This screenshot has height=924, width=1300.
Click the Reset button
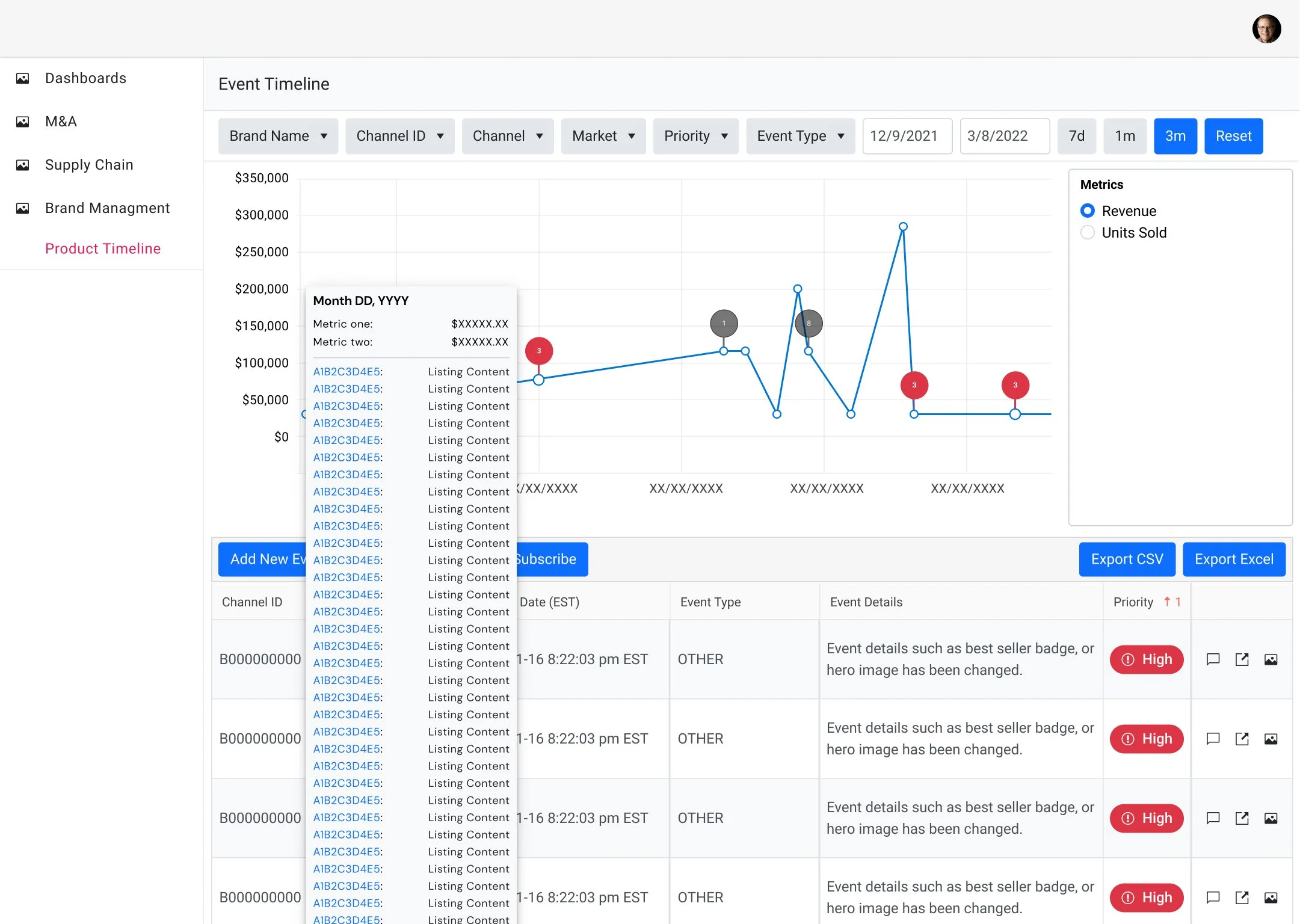click(1233, 136)
